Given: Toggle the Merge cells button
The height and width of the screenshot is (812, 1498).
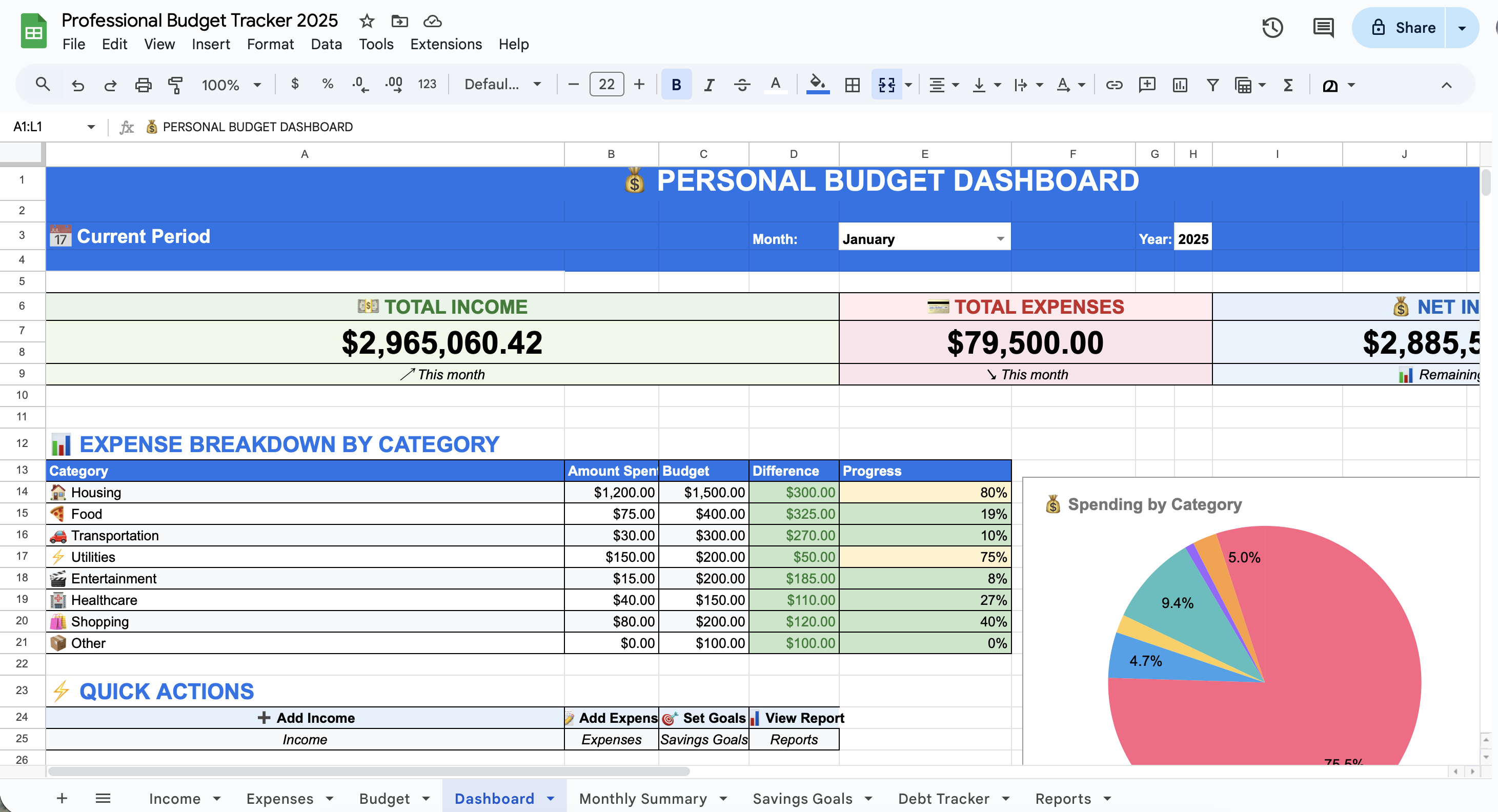Looking at the screenshot, I should point(886,85).
